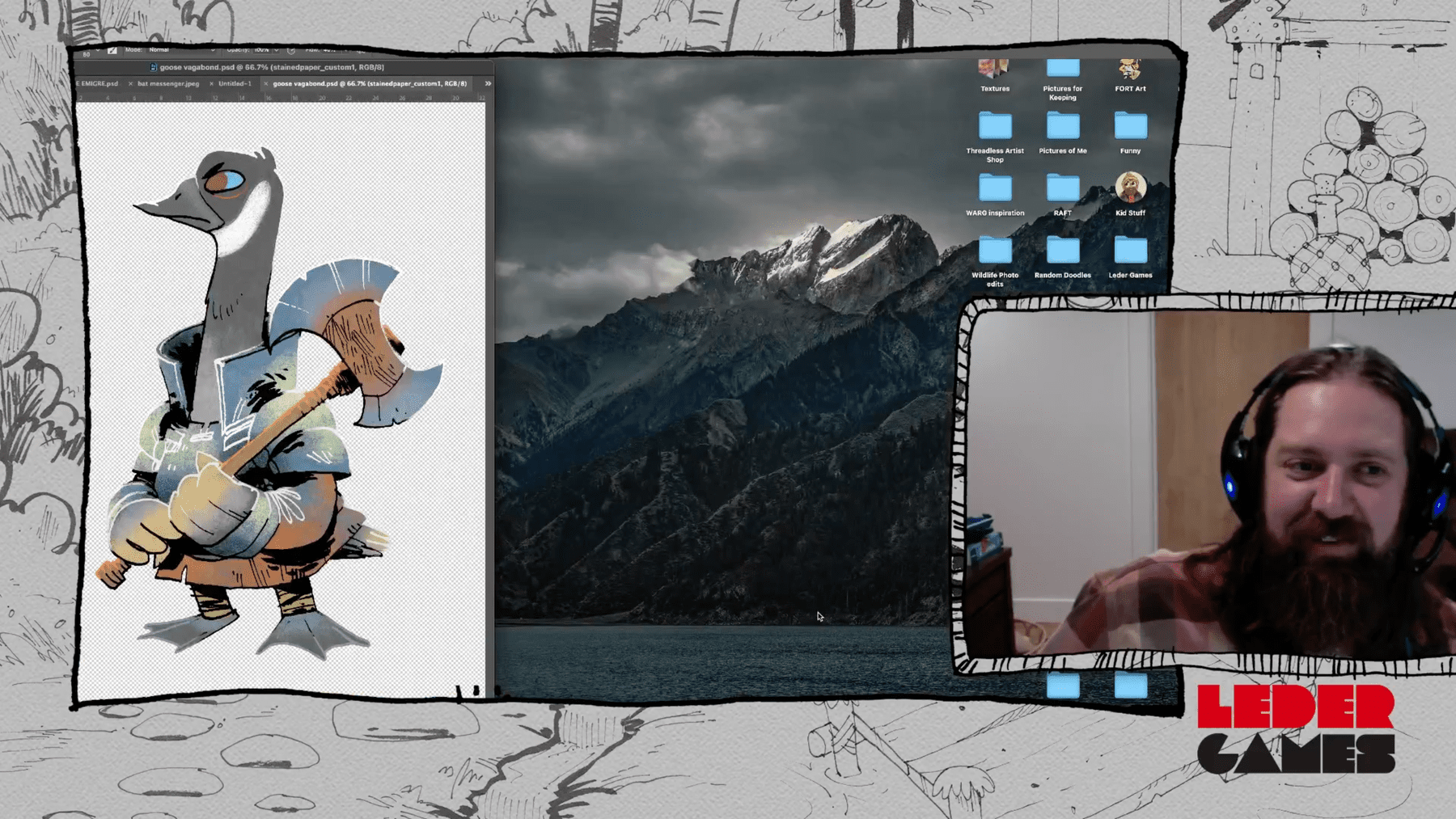Viewport: 1456px width, 819px height.
Task: Open the Kid Stuff folder icon
Action: [1130, 188]
